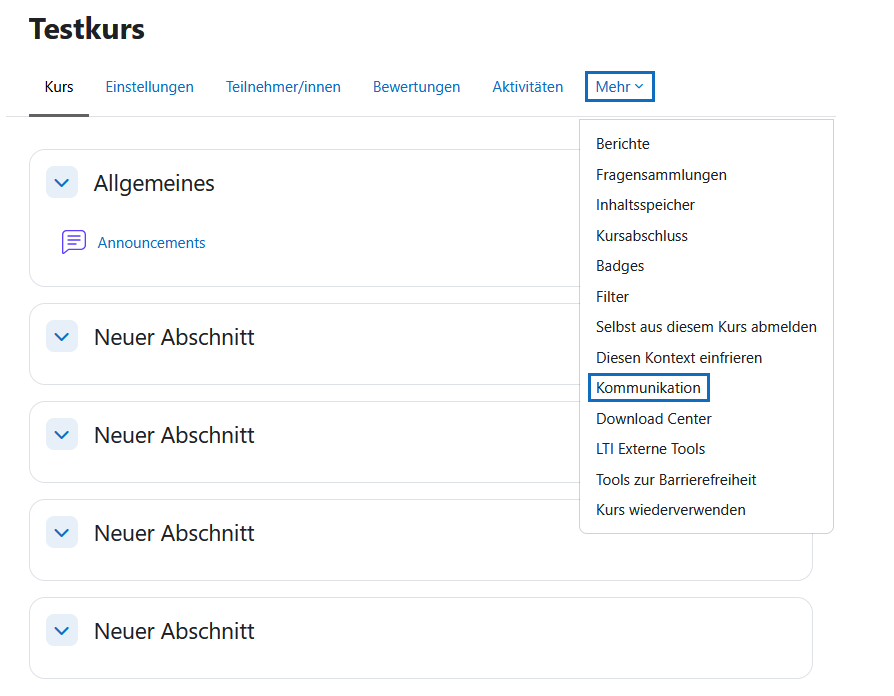Collapse the last Neuer Abschnitt section
This screenshot has height=696, width=894.
click(62, 631)
